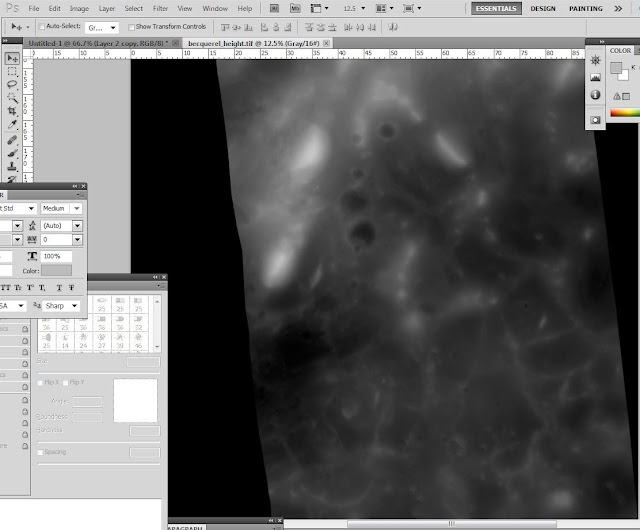Viewport: 640px width, 530px height.
Task: Switch to DESIGN workspace
Action: pos(543,8)
